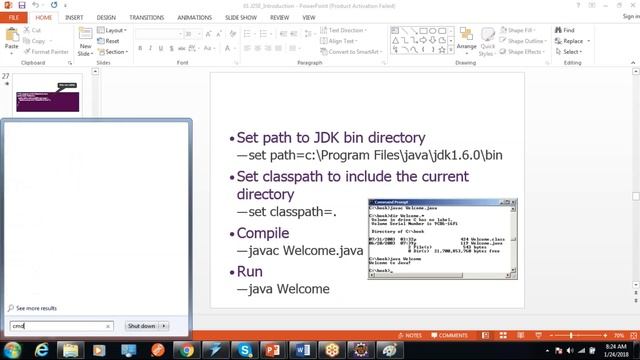This screenshot has width=640, height=360.
Task: Toggle the NOTES pane
Action: click(409, 336)
